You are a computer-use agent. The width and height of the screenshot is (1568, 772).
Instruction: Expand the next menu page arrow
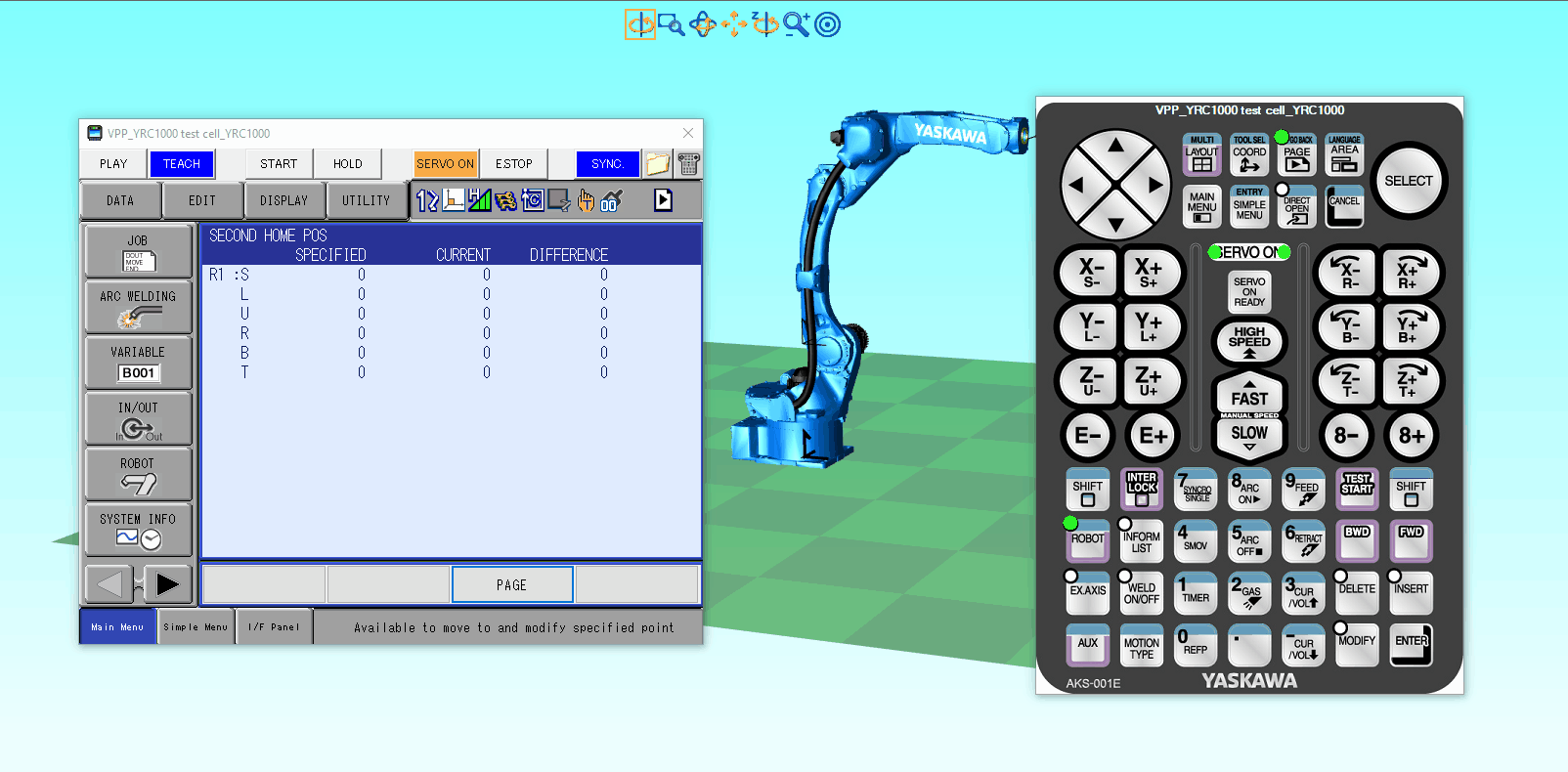[x=167, y=584]
